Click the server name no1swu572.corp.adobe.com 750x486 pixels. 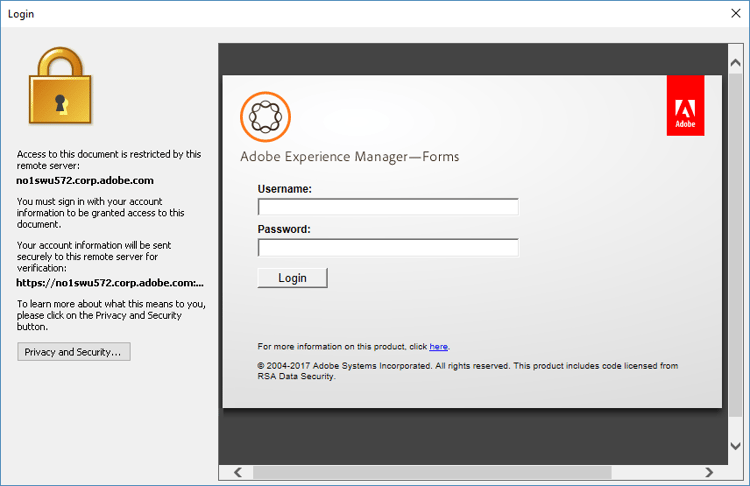pos(85,180)
